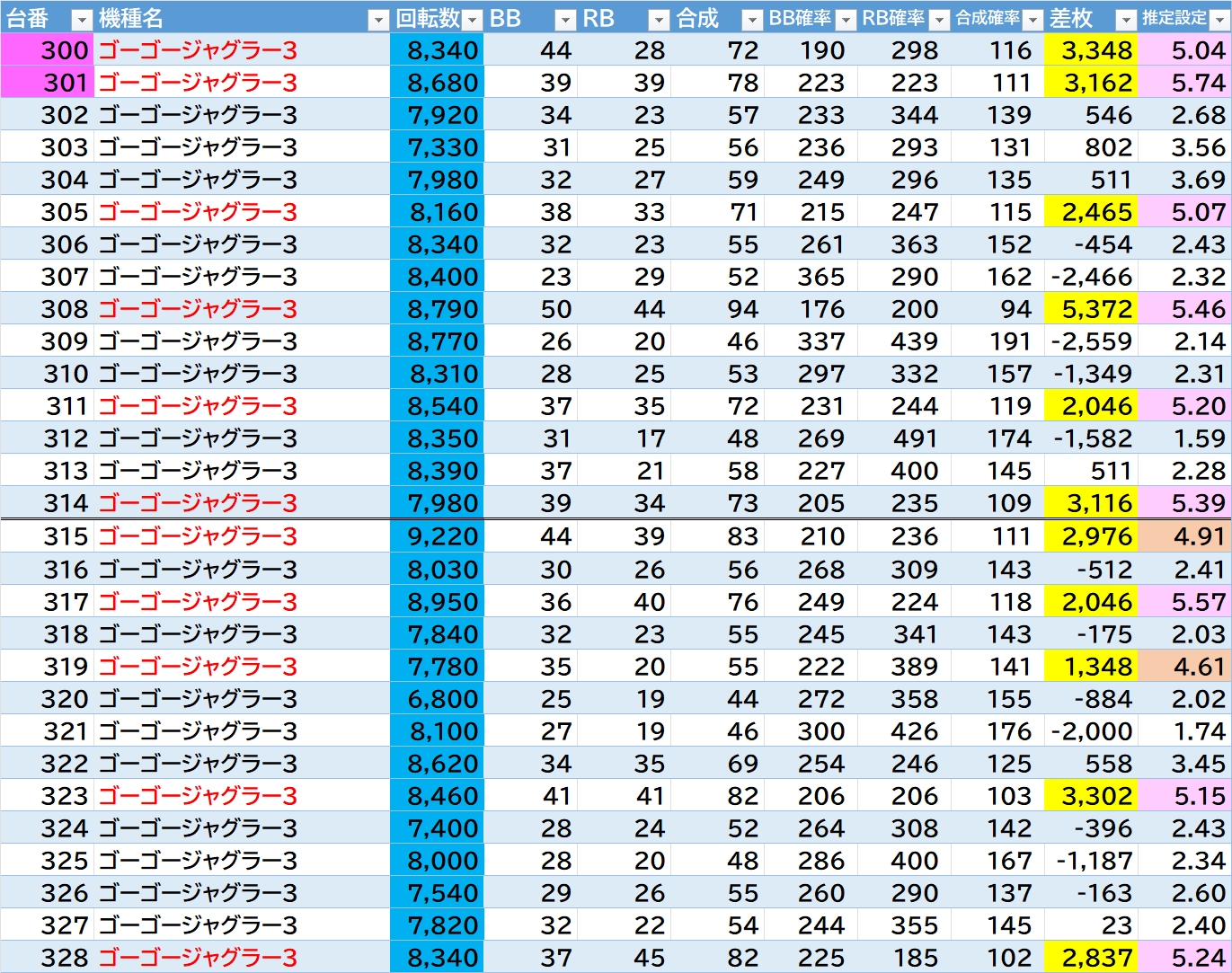Image resolution: width=1232 pixels, height=973 pixels.
Task: Open the 差枚 column filter dropdown
Action: coord(1126,20)
